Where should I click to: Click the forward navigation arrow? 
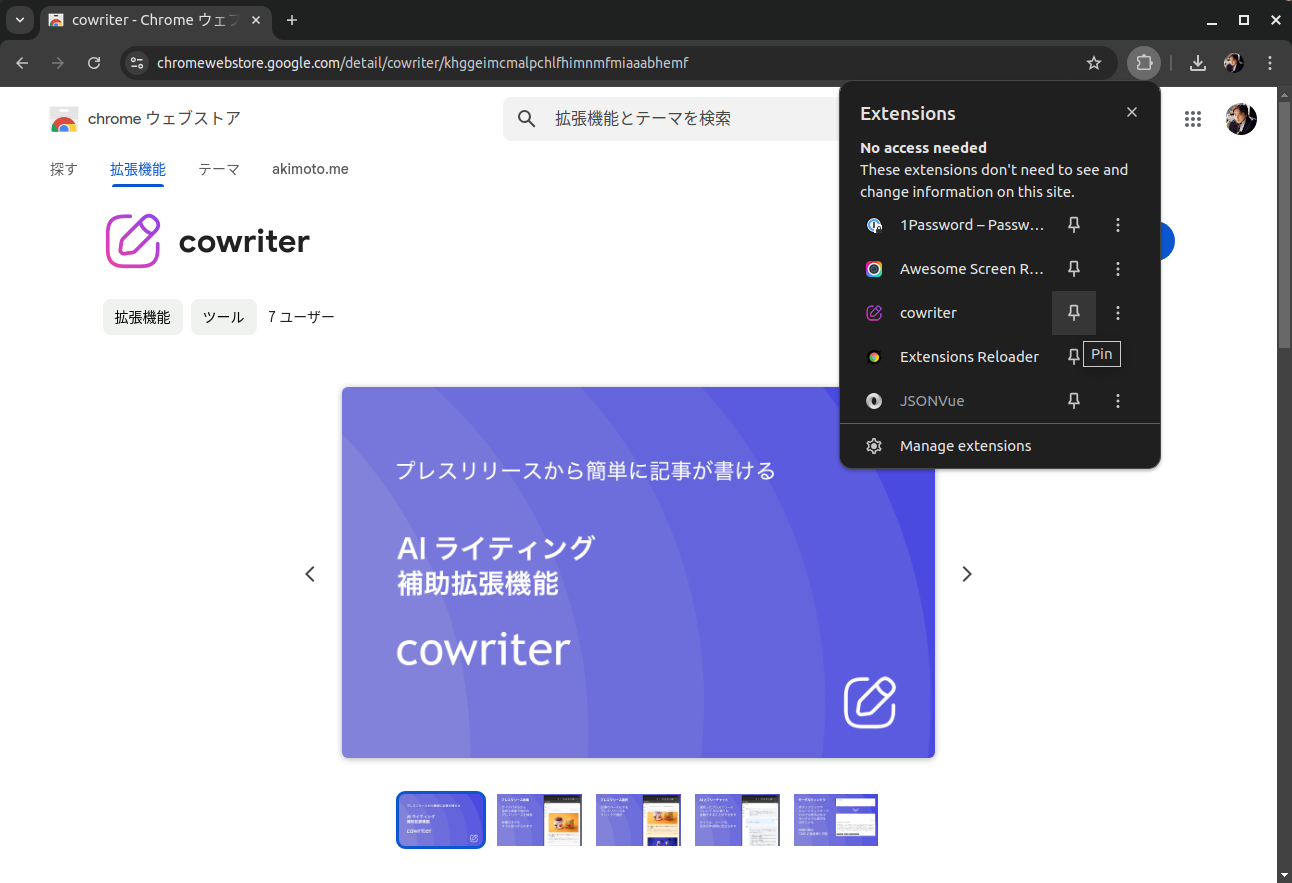(58, 63)
